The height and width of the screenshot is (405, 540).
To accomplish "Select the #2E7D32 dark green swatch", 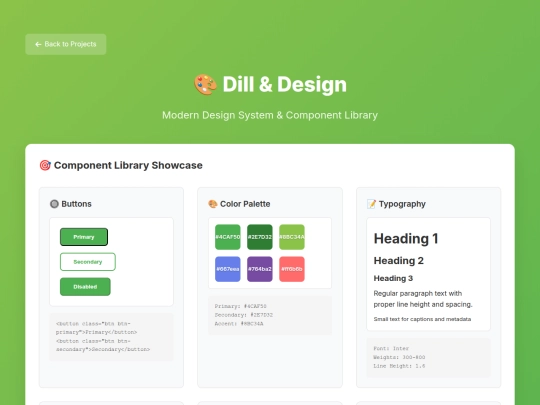I will click(260, 237).
